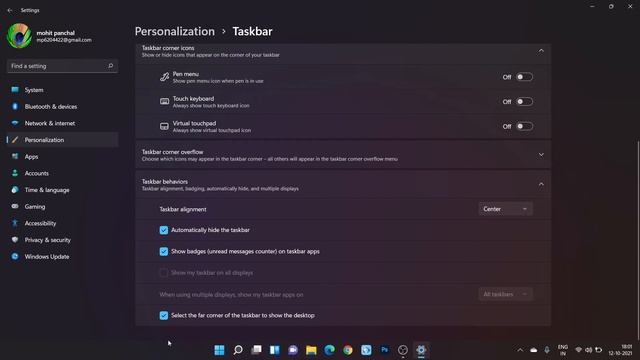Launch the Teams Chat taskbar icon
Image resolution: width=640 pixels, height=360 pixels.
(x=293, y=350)
